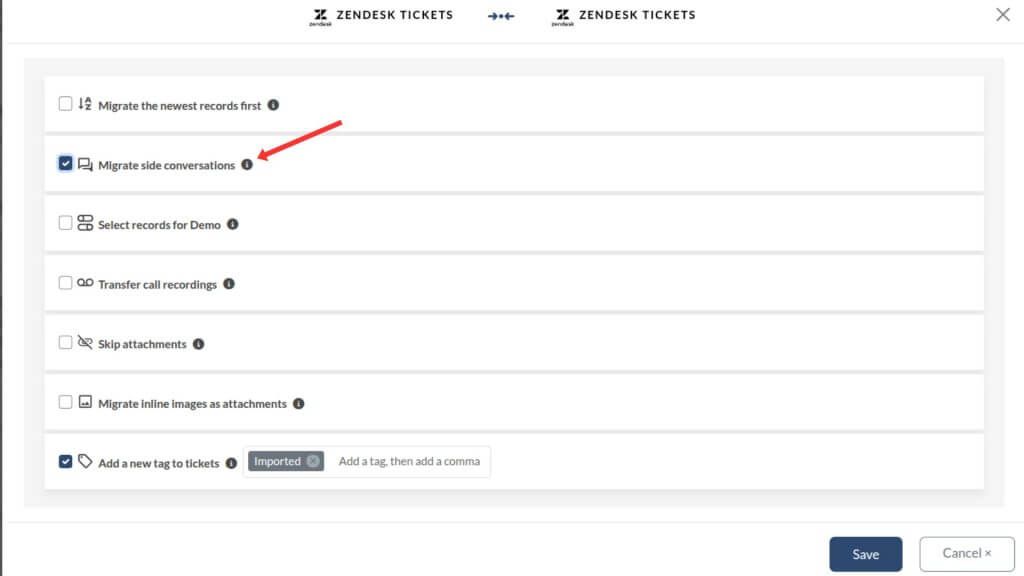Click info icon next to Migrate side conversations
The image size is (1024, 576).
click(x=247, y=165)
